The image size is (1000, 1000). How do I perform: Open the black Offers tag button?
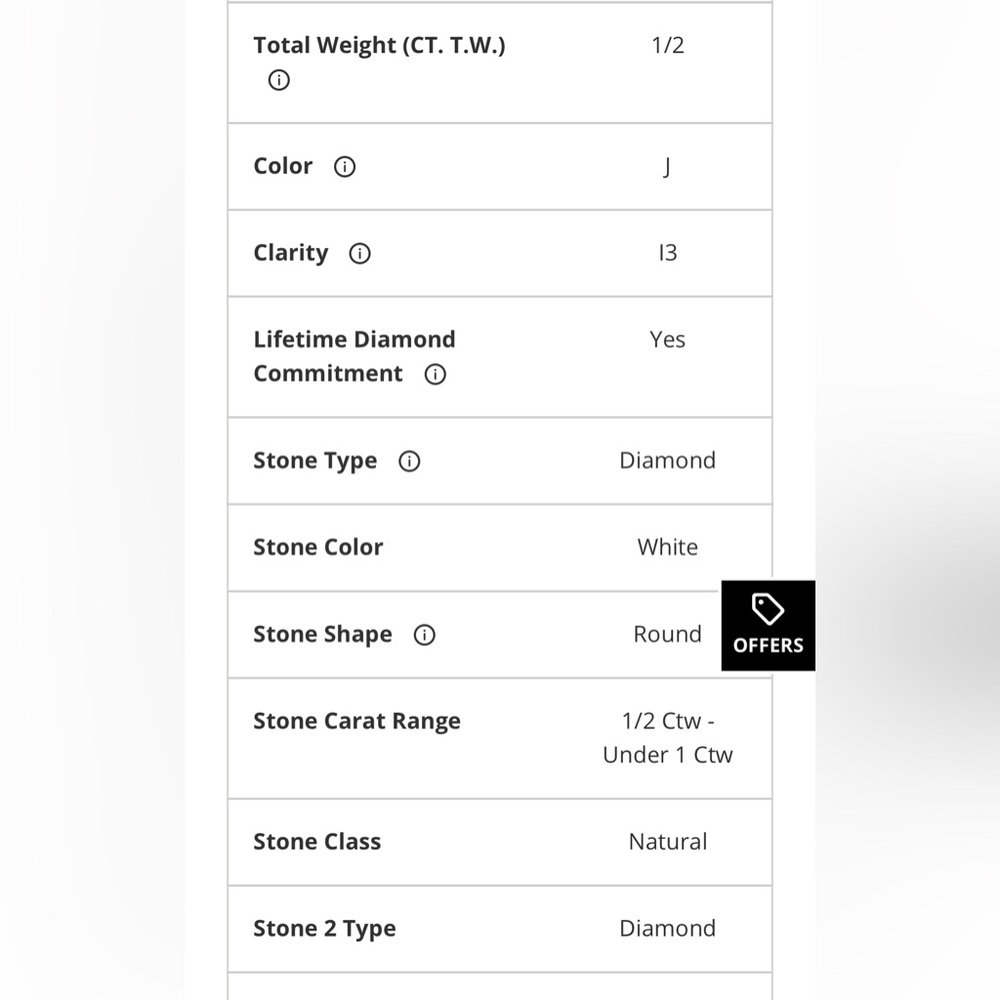[x=768, y=625]
